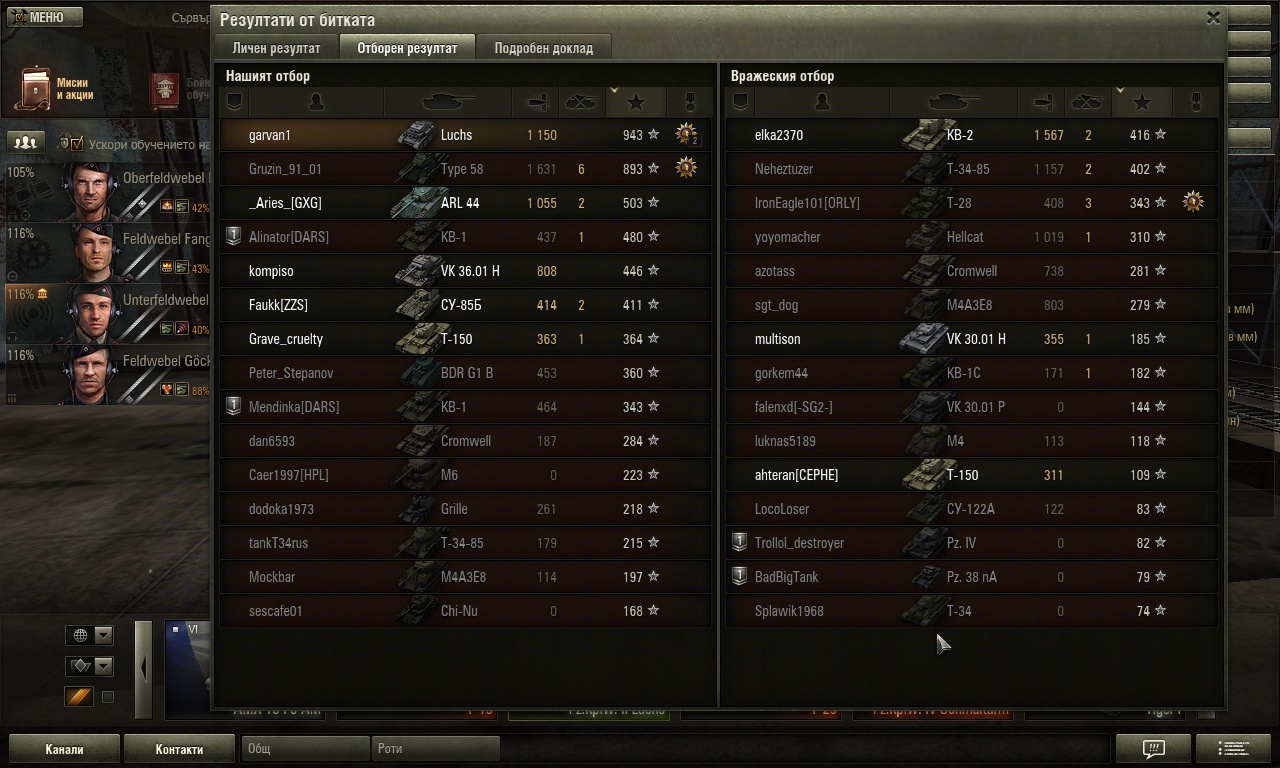Screen dimensions: 1280x768
Task: Open the Контакти button
Action: point(179,749)
